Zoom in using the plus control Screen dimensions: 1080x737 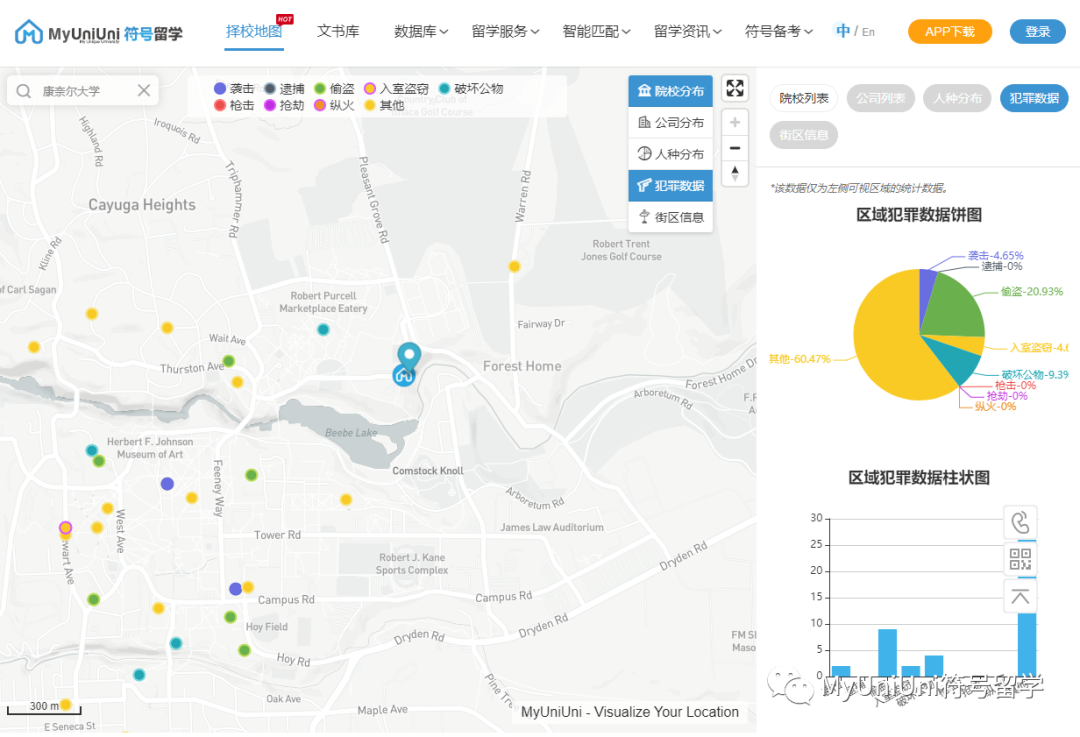point(735,121)
